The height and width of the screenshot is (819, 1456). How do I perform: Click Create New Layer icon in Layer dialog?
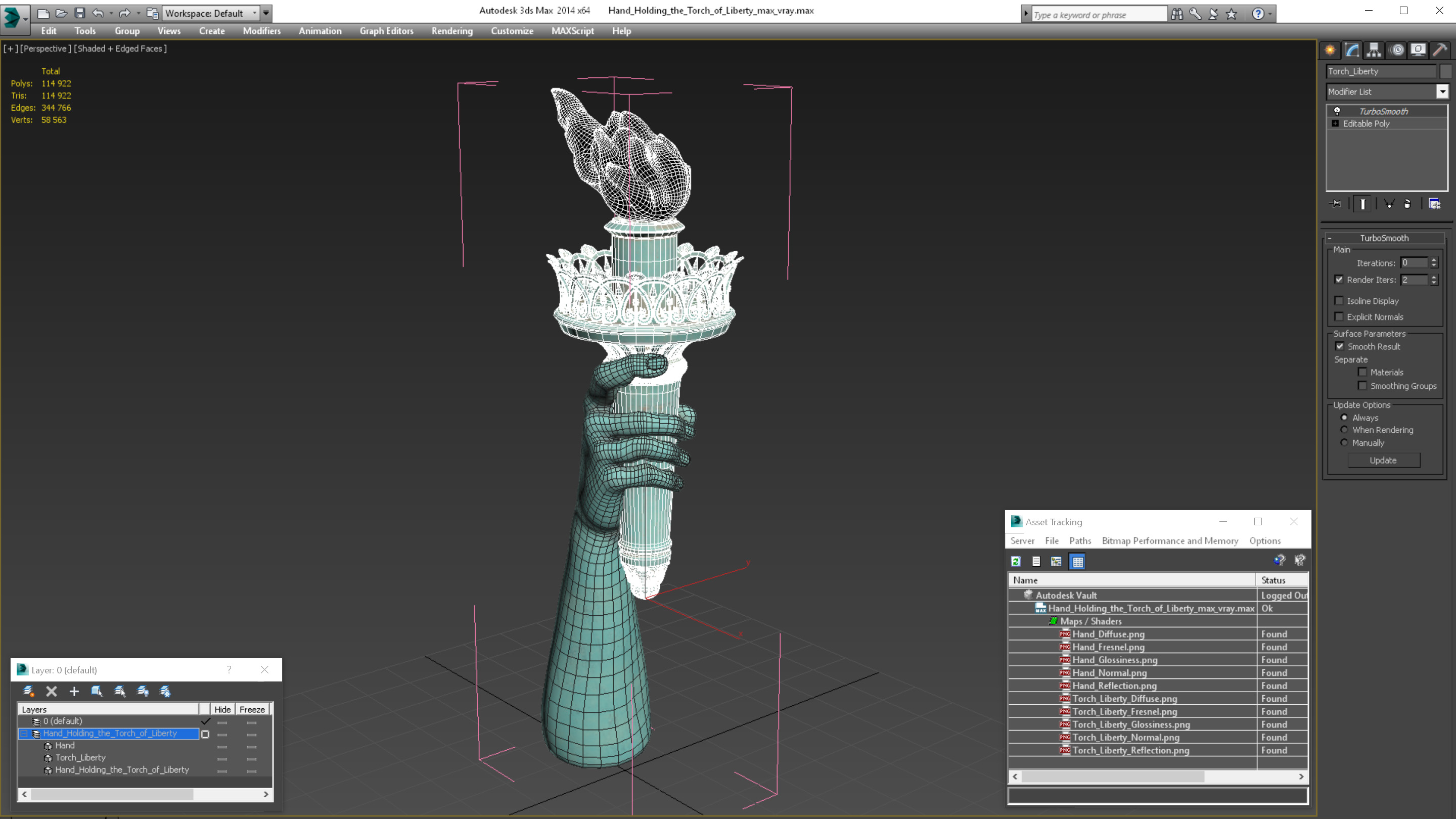28,691
